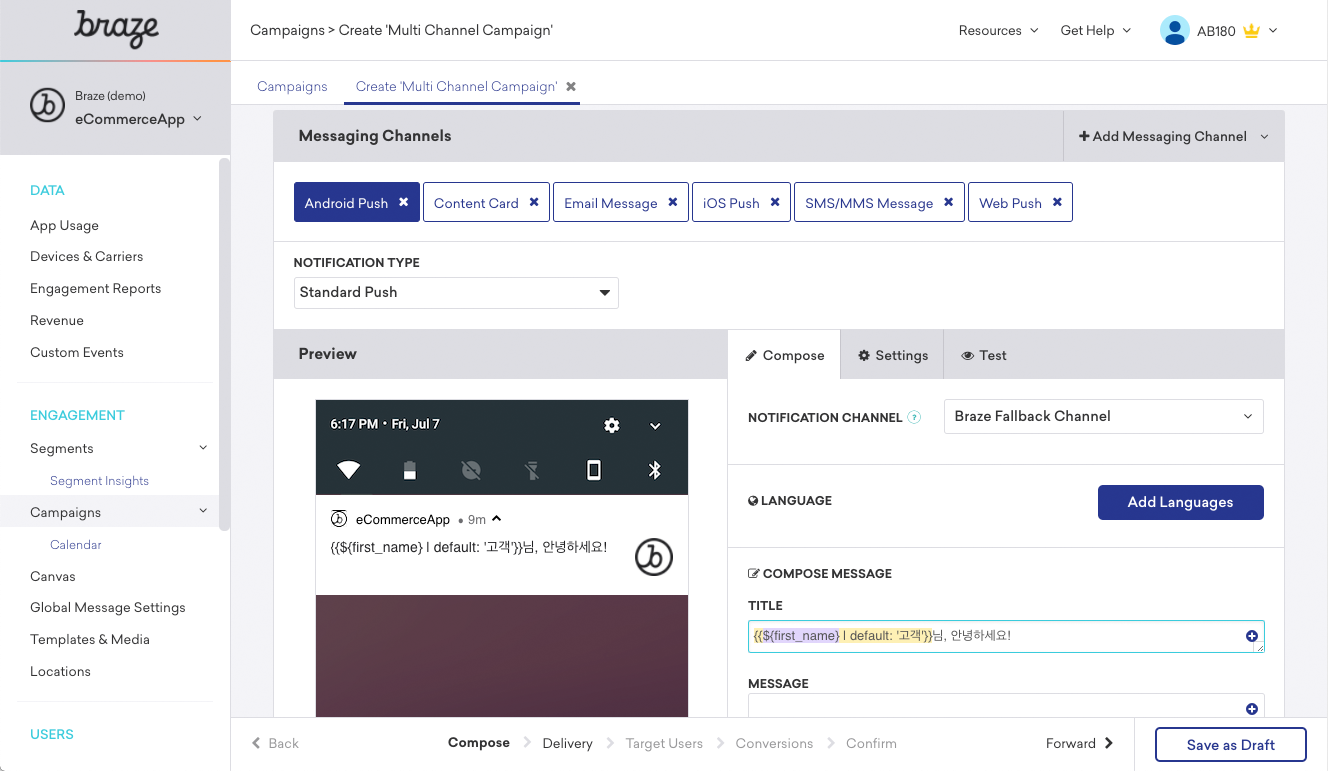Screen dimensions: 1328x771
Task: Open the Resources dropdown
Action: (x=998, y=30)
